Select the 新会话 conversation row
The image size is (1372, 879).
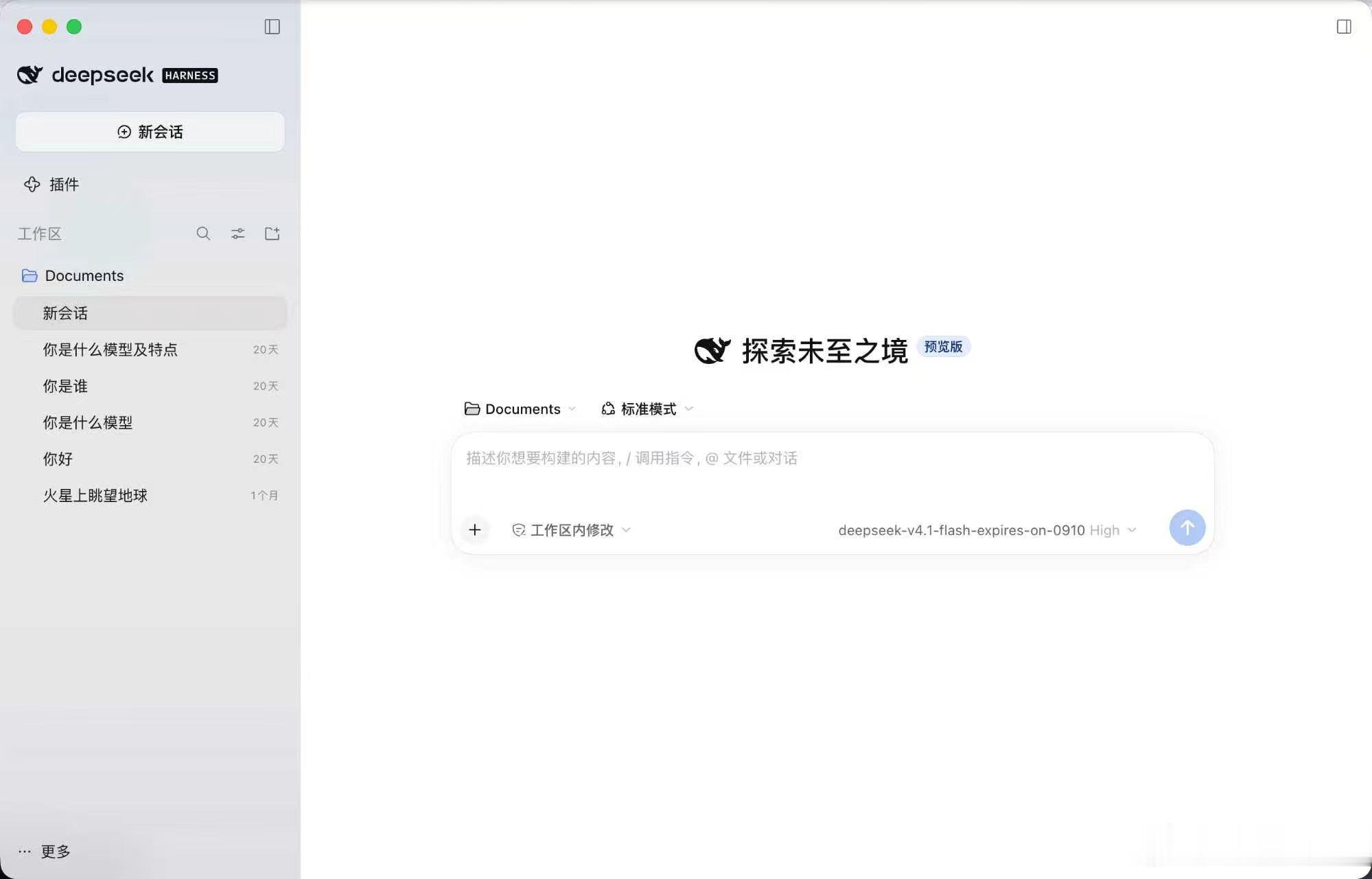[150, 313]
